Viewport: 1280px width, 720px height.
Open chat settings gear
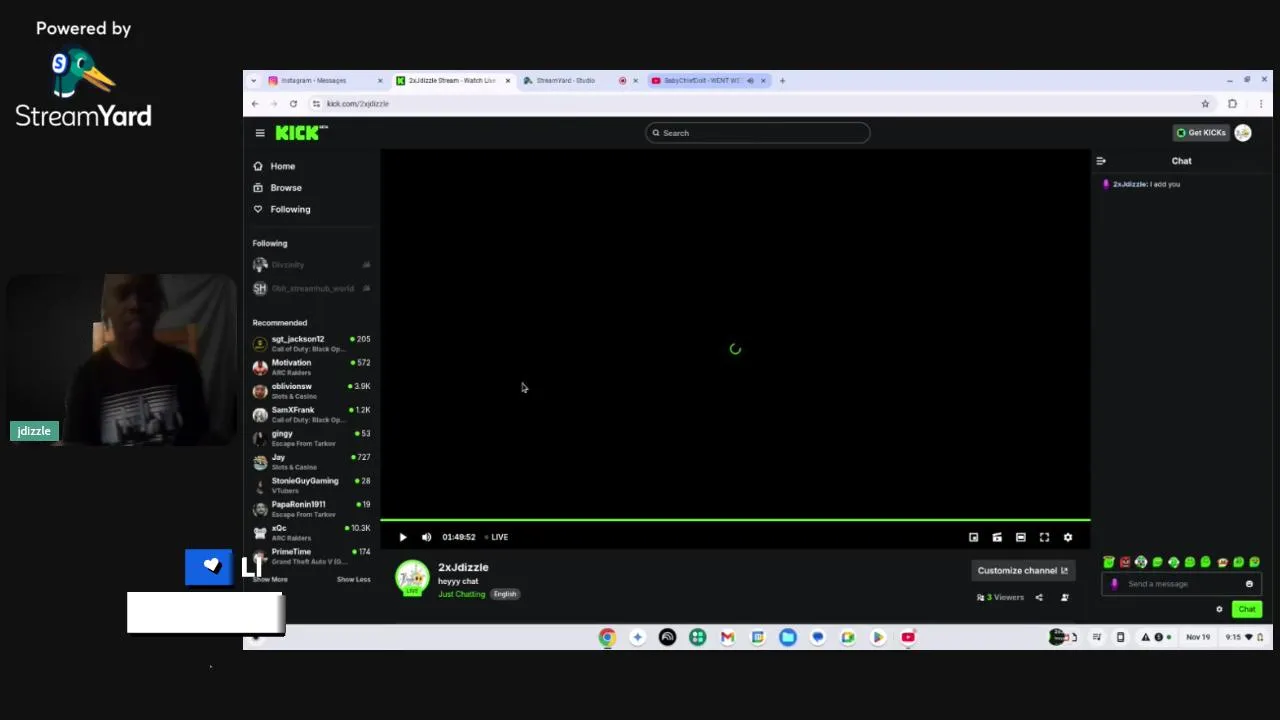click(1219, 609)
